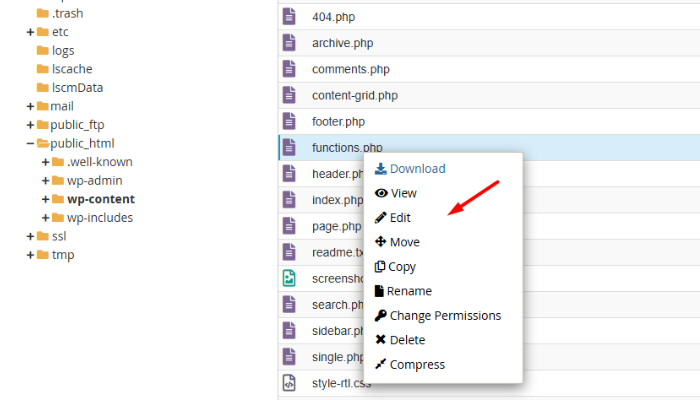The height and width of the screenshot is (400, 700).
Task: Click the folder icon next to lscache
Action: click(43, 69)
